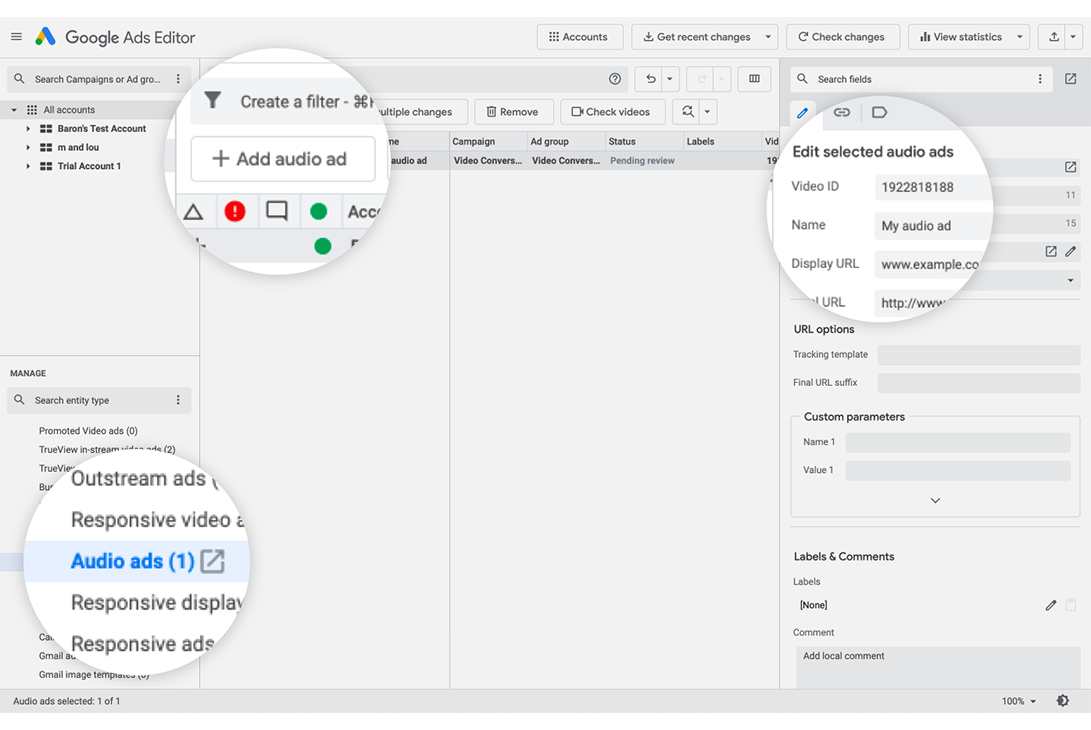Open the hamburger main menu
1091x730 pixels.
coord(16,37)
